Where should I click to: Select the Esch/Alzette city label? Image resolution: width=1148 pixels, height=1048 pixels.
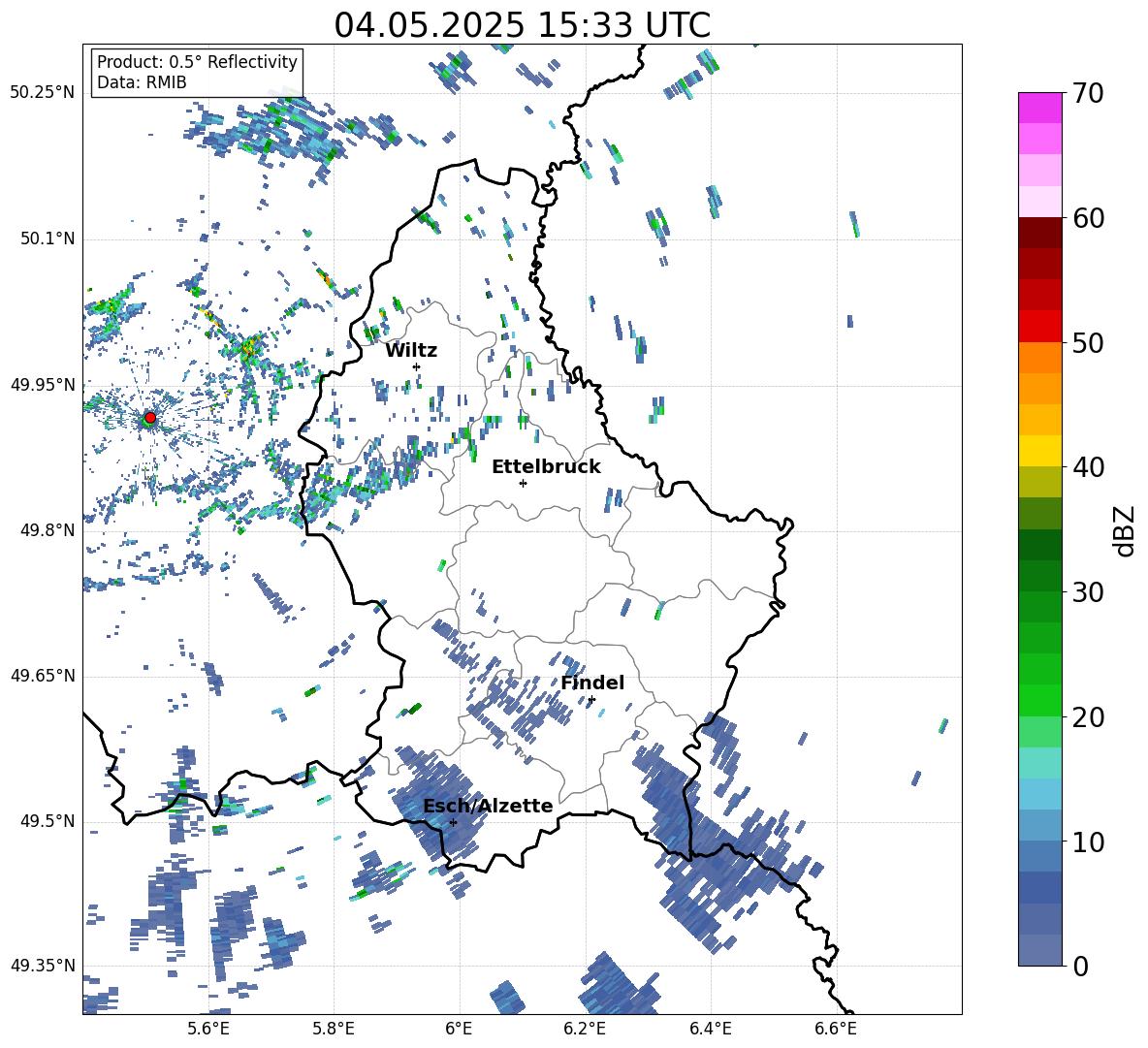pyautogui.click(x=488, y=806)
